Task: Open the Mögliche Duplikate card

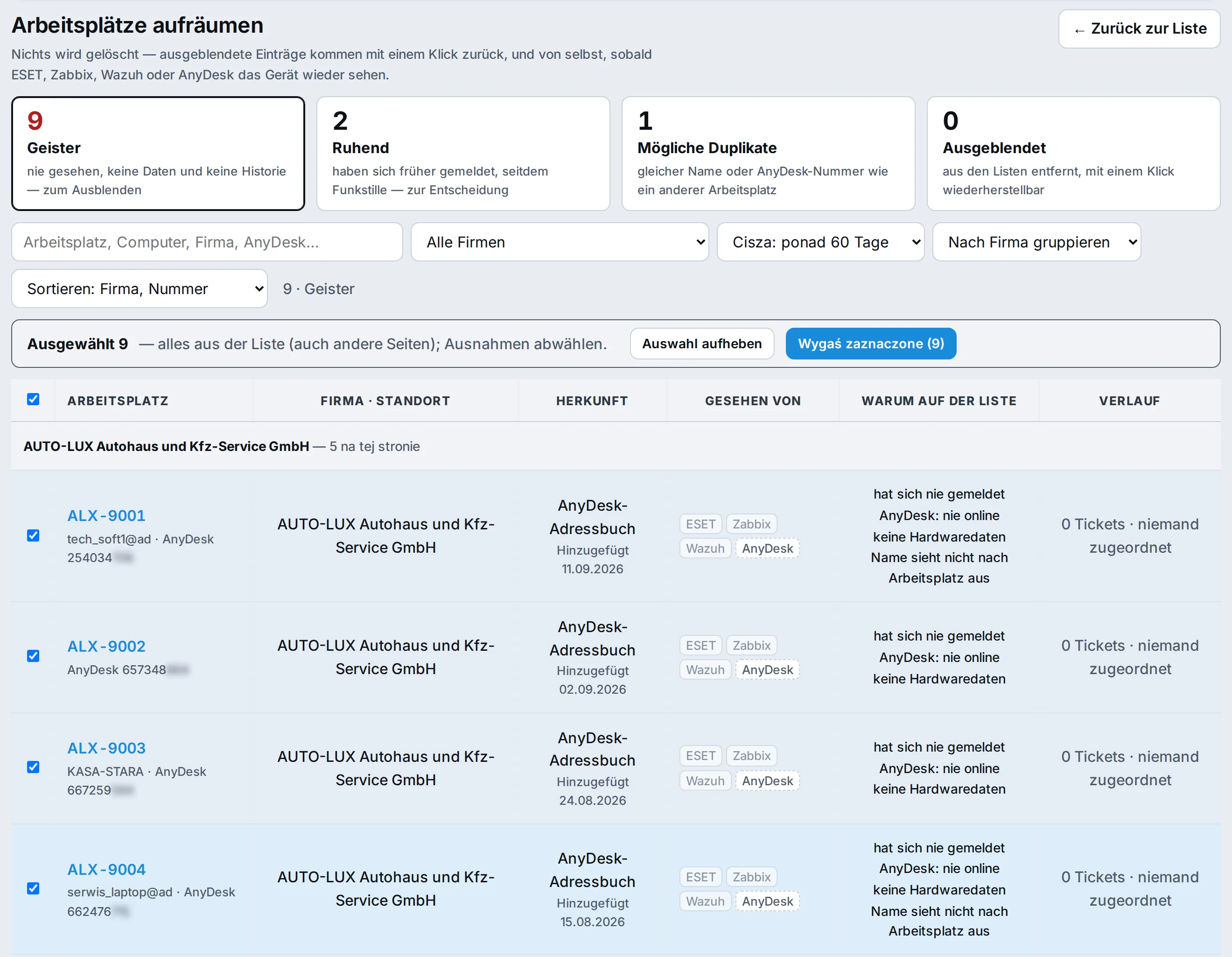Action: point(768,154)
